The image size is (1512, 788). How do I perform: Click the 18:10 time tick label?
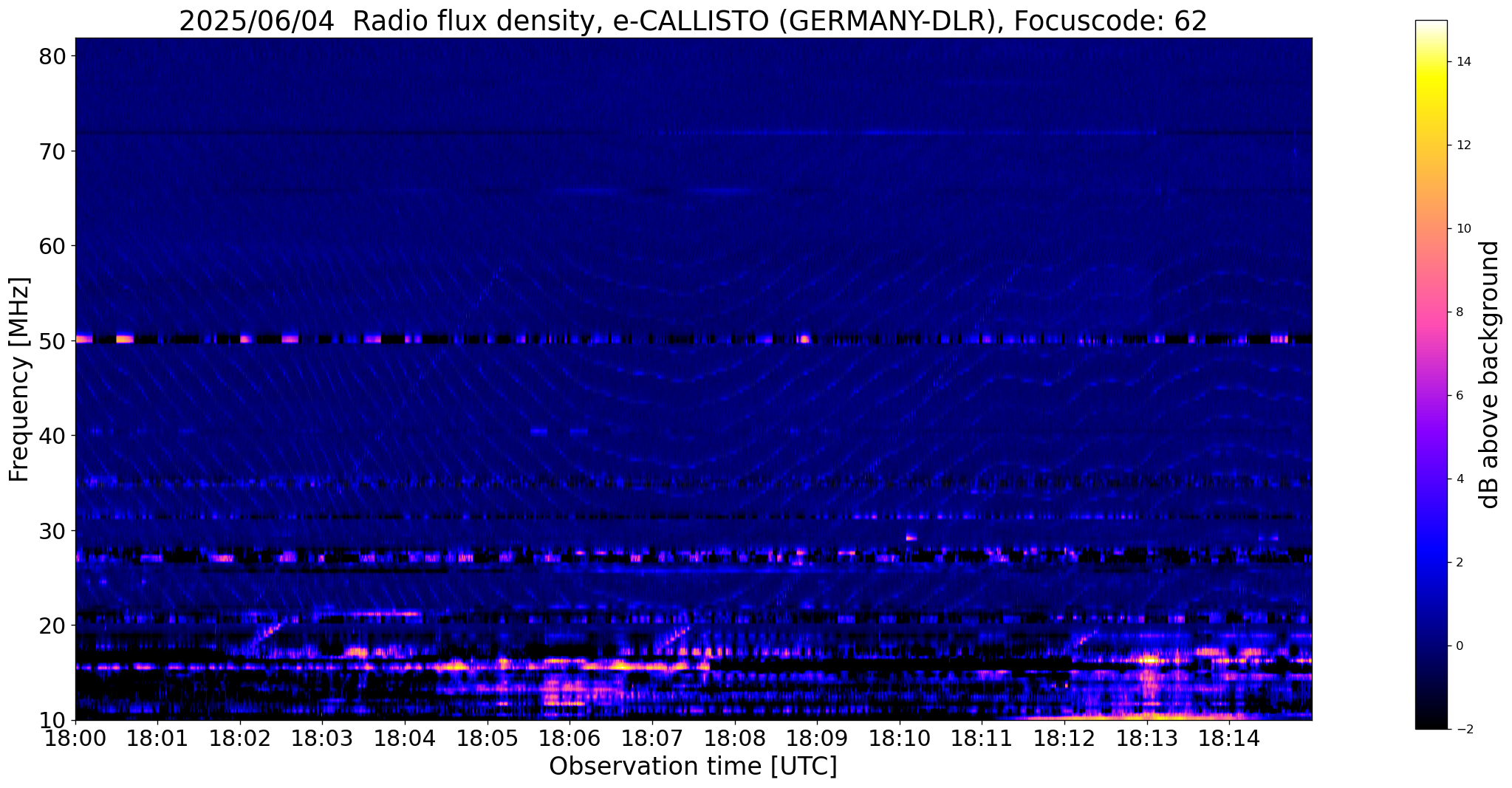[x=900, y=737]
